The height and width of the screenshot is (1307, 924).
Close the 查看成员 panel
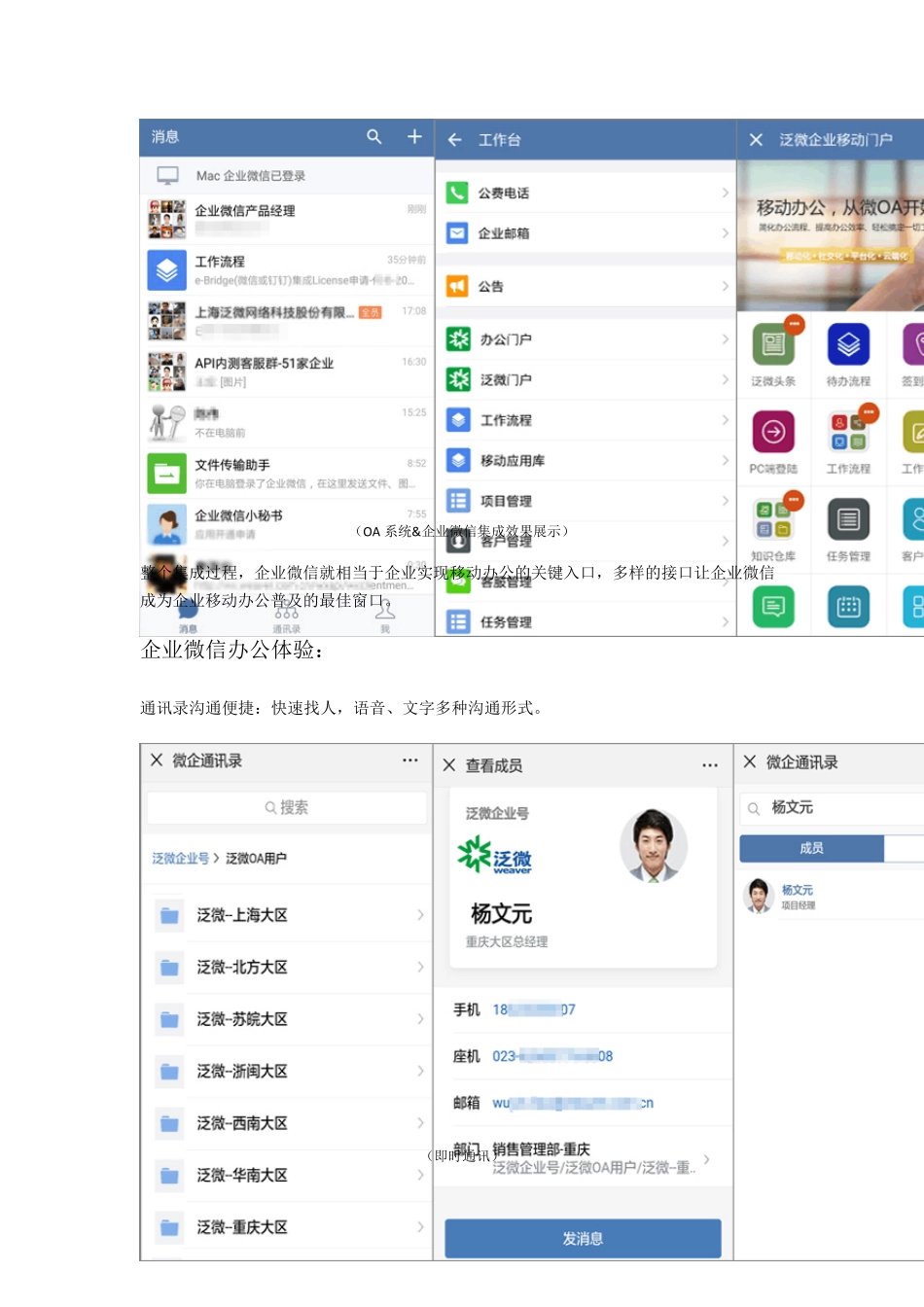pyautogui.click(x=449, y=765)
